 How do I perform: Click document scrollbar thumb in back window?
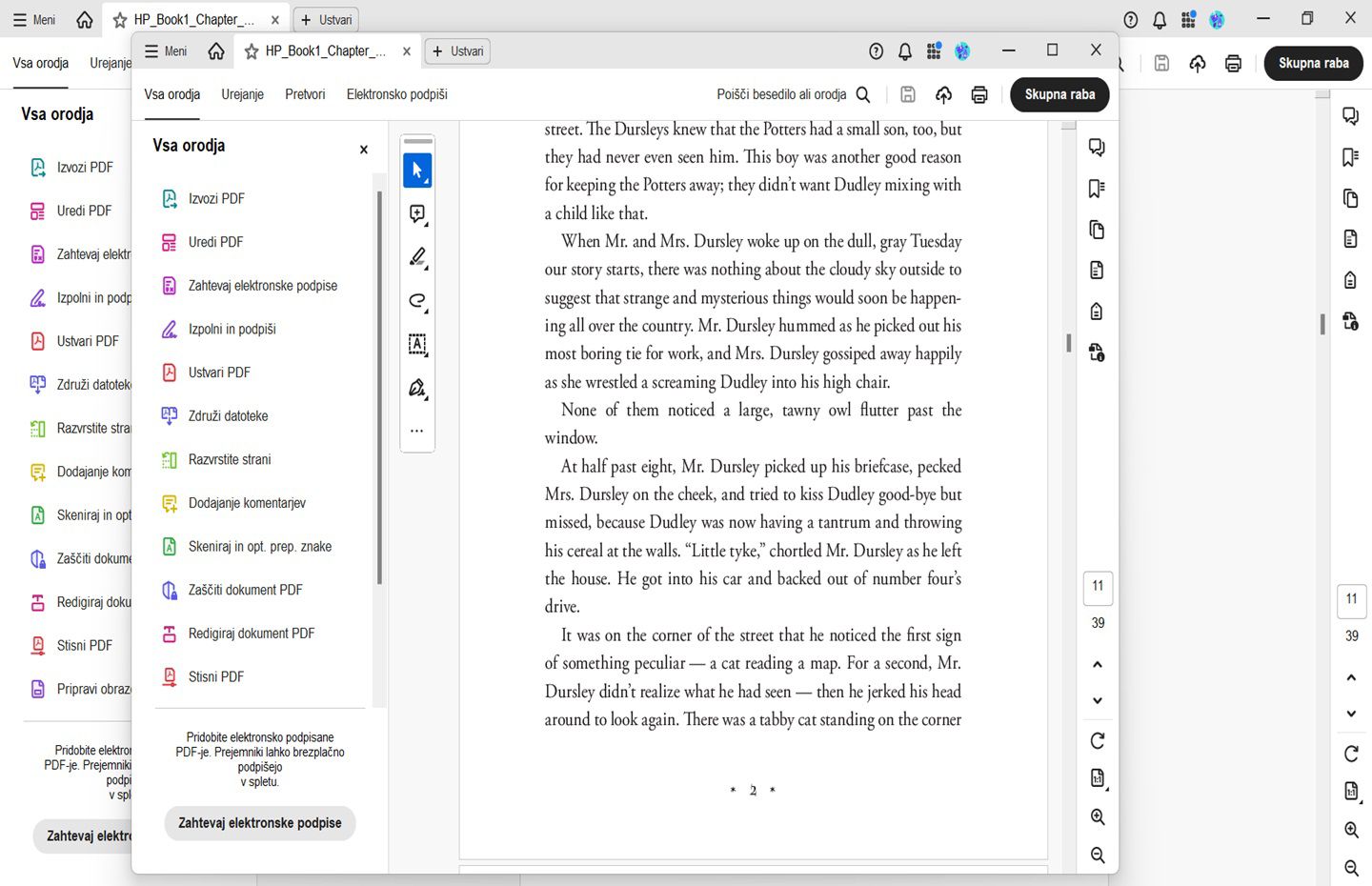[1322, 324]
